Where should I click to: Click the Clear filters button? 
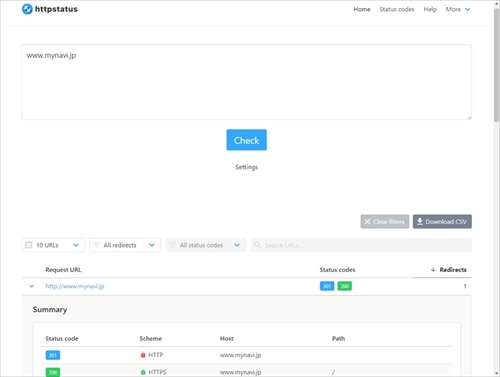(385, 221)
